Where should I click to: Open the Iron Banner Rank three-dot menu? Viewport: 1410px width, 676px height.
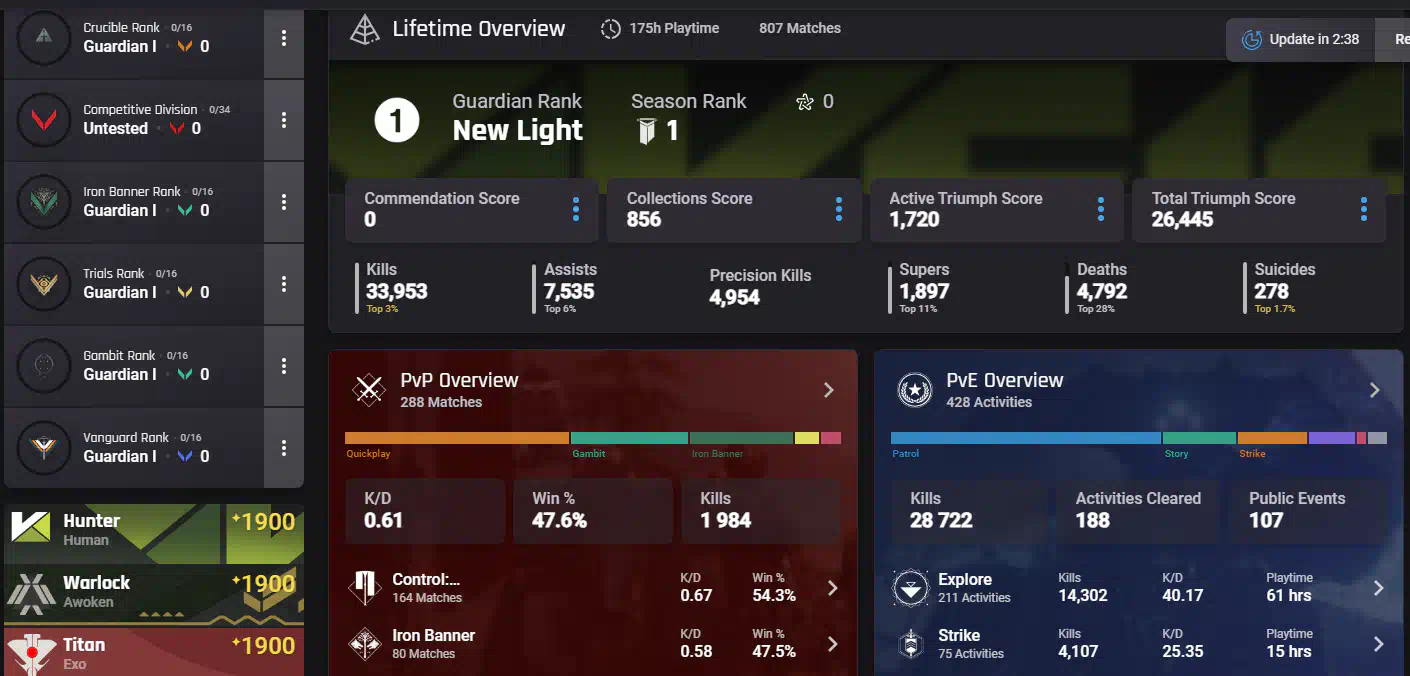tap(284, 202)
